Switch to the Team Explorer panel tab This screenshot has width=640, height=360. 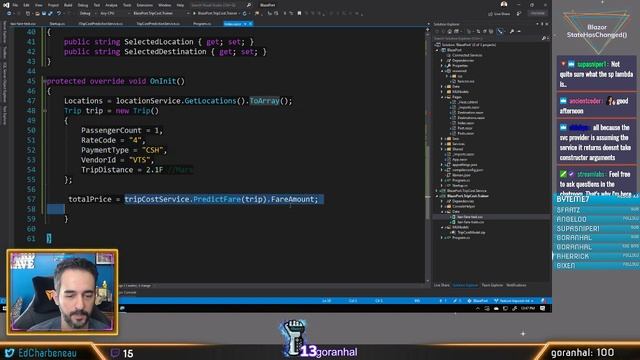(x=492, y=285)
